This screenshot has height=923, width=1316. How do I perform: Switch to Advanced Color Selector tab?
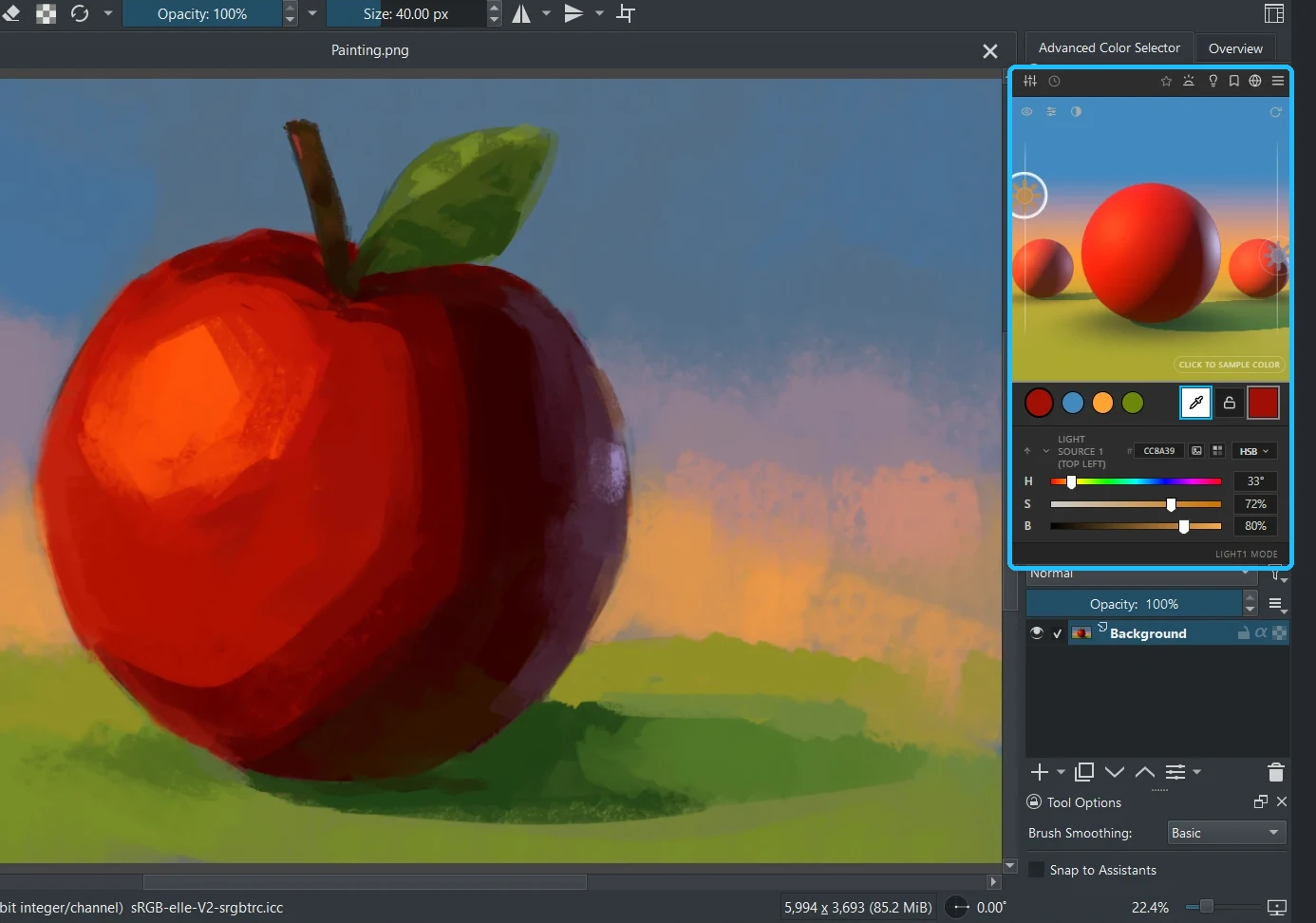click(1109, 47)
